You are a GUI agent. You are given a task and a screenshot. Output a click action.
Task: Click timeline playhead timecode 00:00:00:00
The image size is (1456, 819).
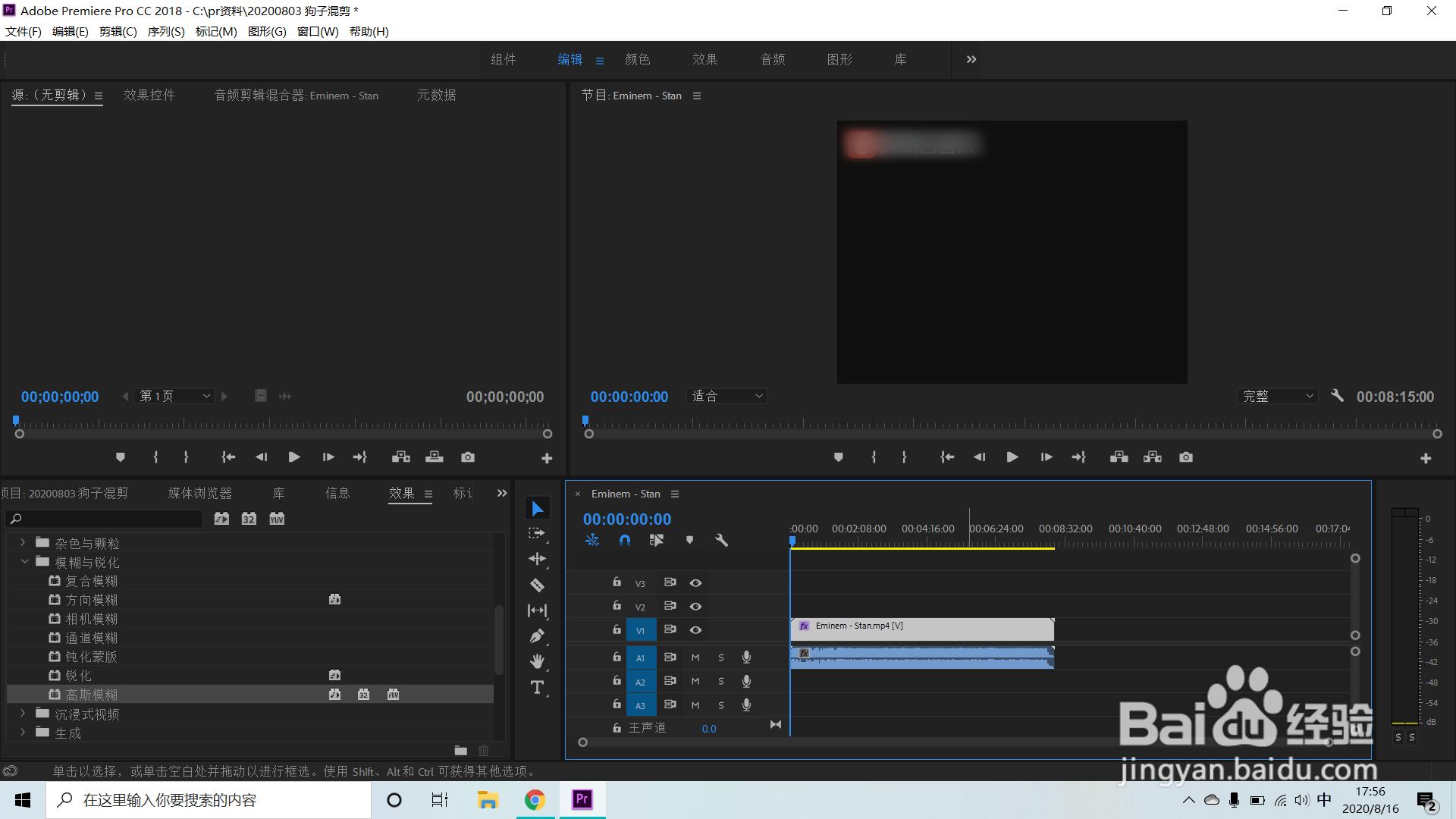pos(627,519)
